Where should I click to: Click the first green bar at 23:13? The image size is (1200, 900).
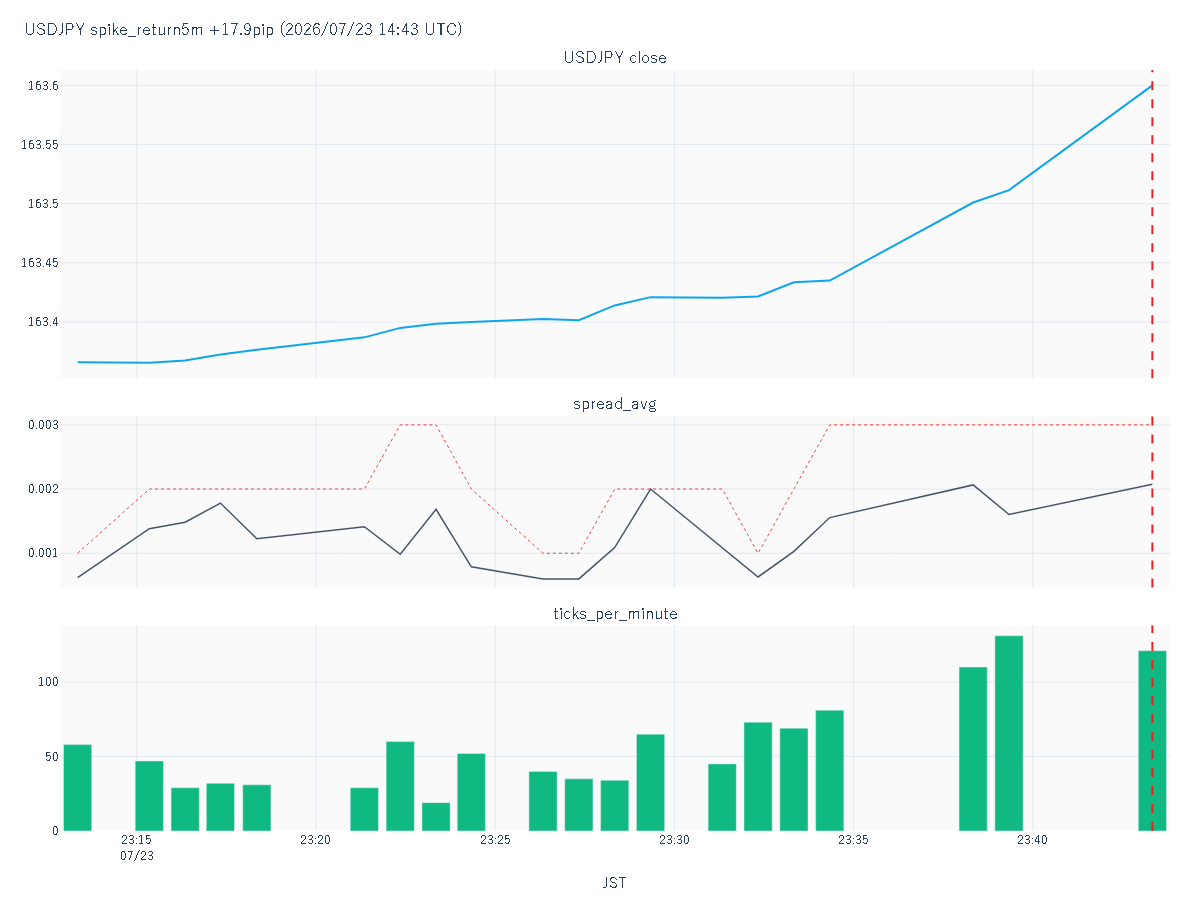(77, 787)
